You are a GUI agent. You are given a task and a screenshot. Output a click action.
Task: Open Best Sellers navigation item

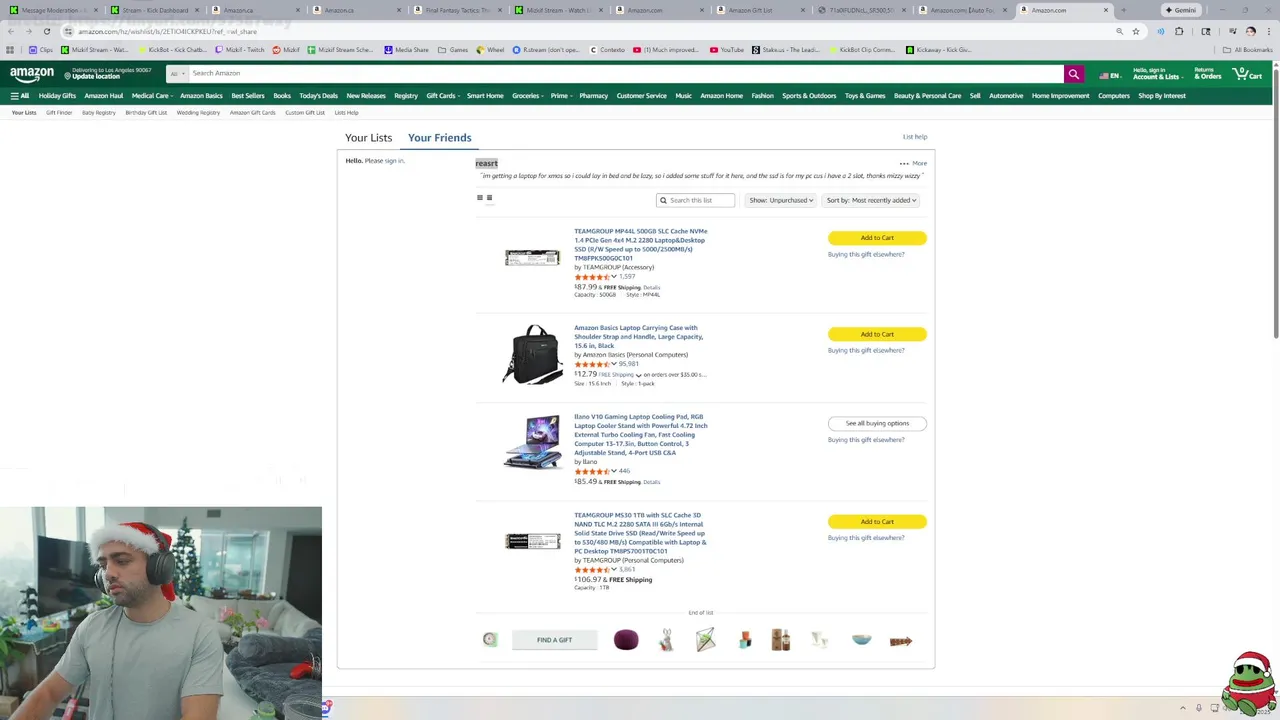pyautogui.click(x=248, y=96)
